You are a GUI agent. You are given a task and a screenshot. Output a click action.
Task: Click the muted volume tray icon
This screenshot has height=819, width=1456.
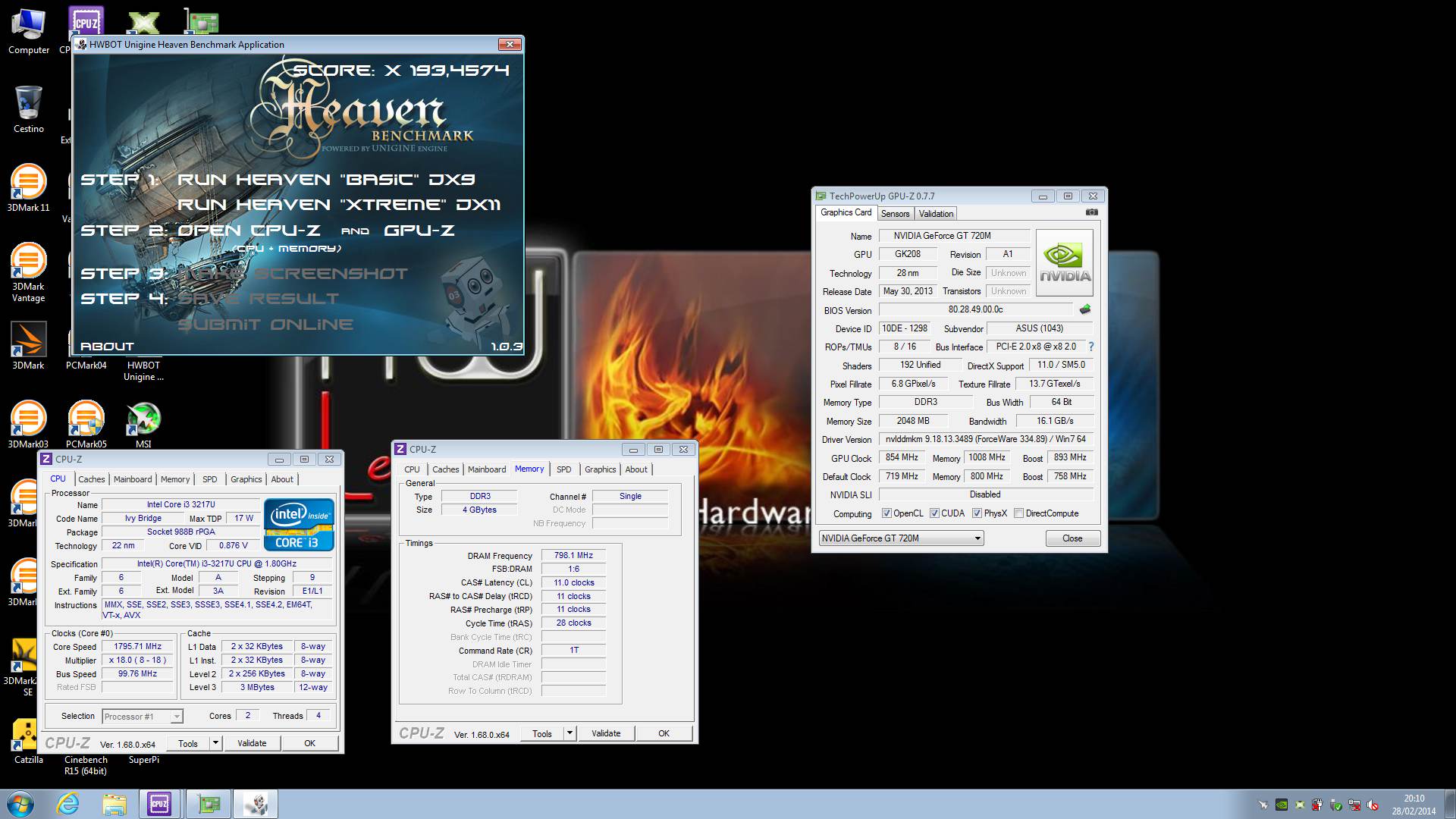(x=1373, y=805)
